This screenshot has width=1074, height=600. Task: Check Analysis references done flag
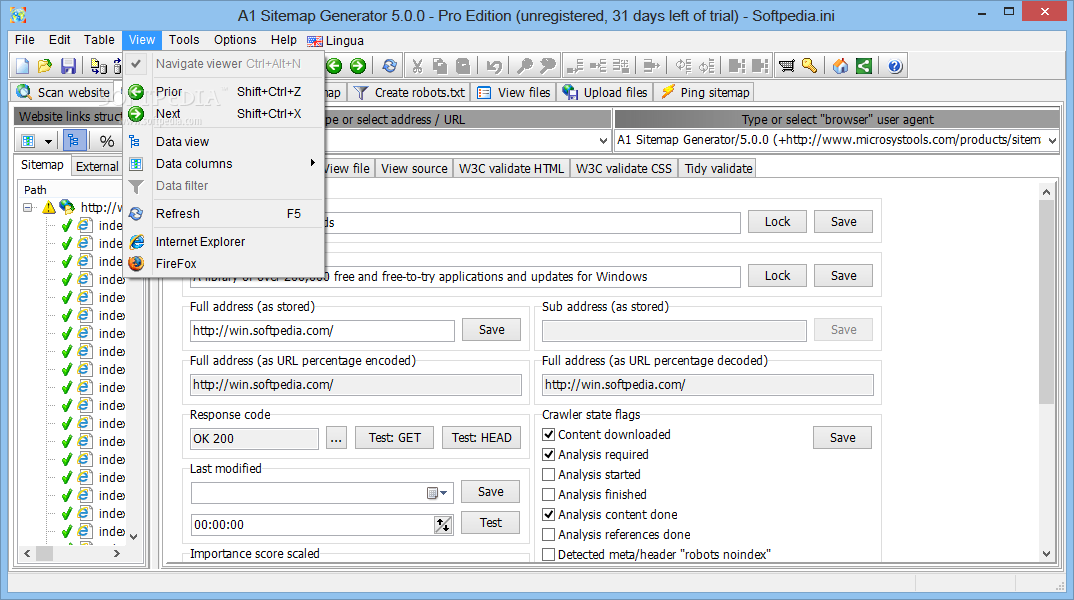pyautogui.click(x=549, y=534)
